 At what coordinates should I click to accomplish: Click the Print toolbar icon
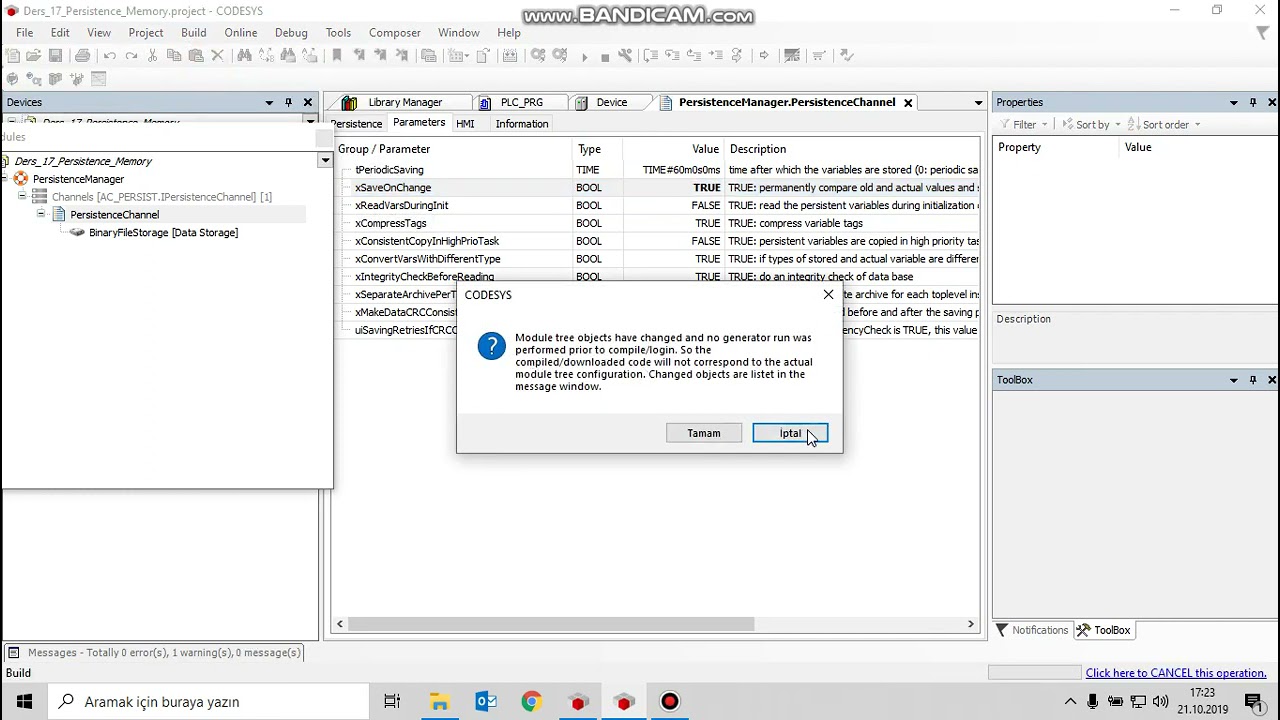(x=82, y=56)
